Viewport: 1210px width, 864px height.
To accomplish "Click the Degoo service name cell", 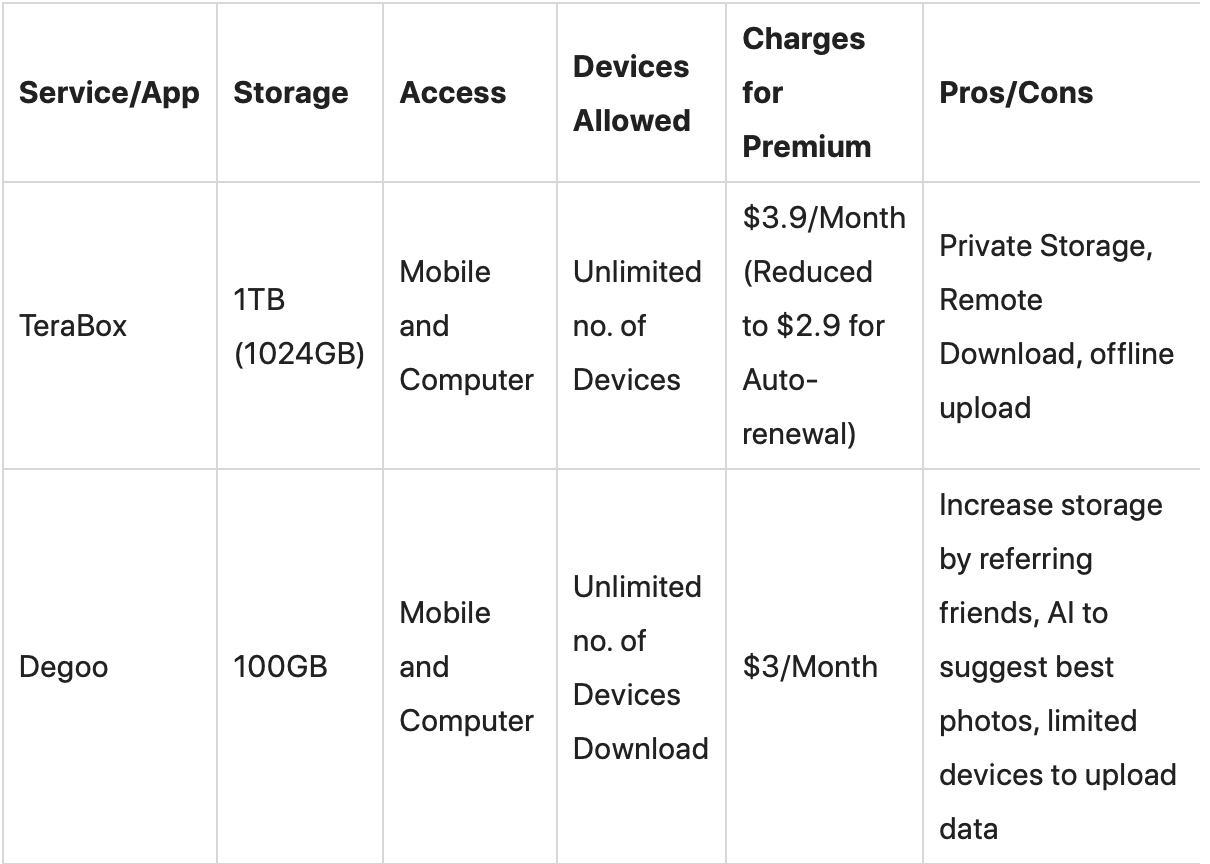I will [63, 667].
